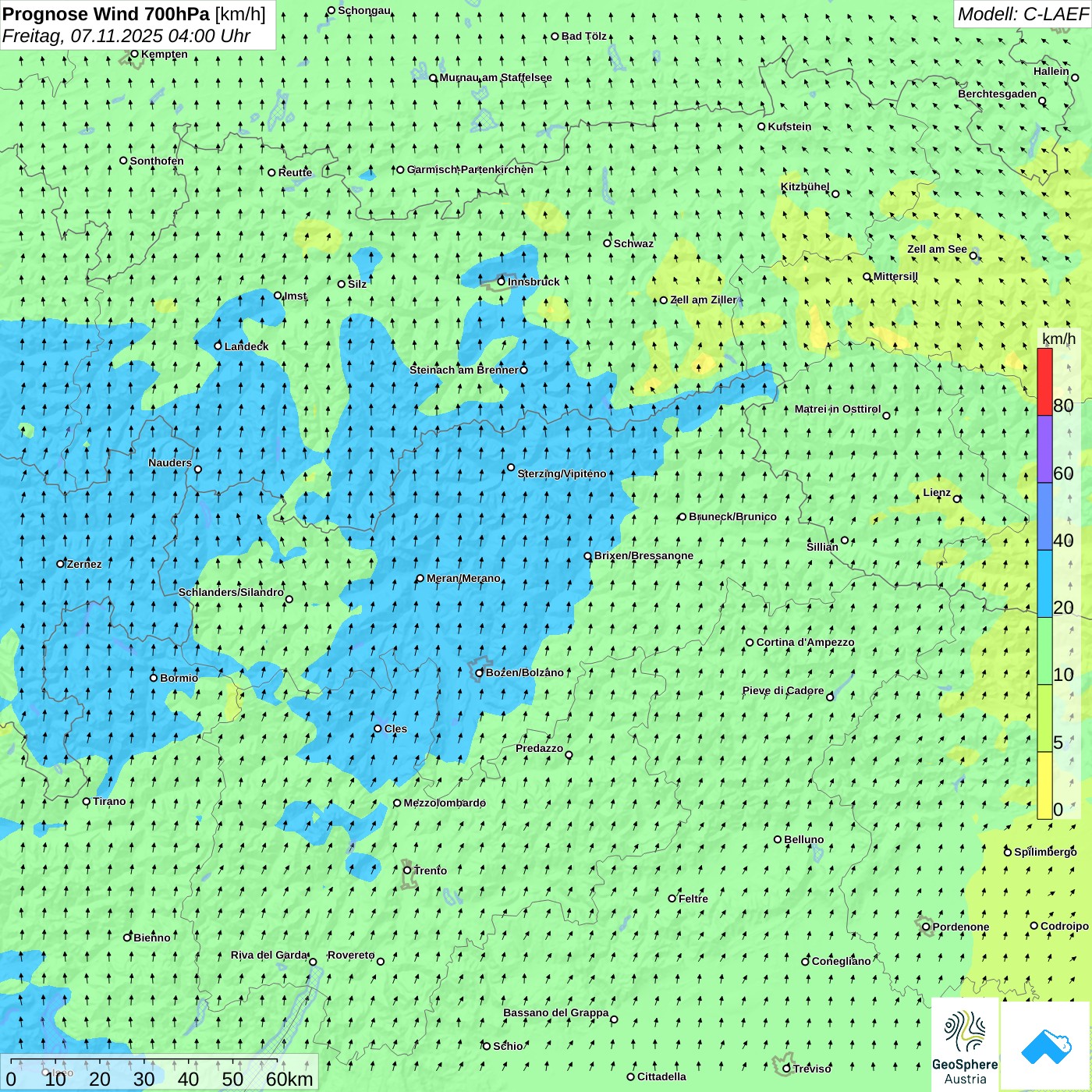Select the 'Bassano del Grappa' label
Screen dimensions: 1092x1092
point(556,1012)
